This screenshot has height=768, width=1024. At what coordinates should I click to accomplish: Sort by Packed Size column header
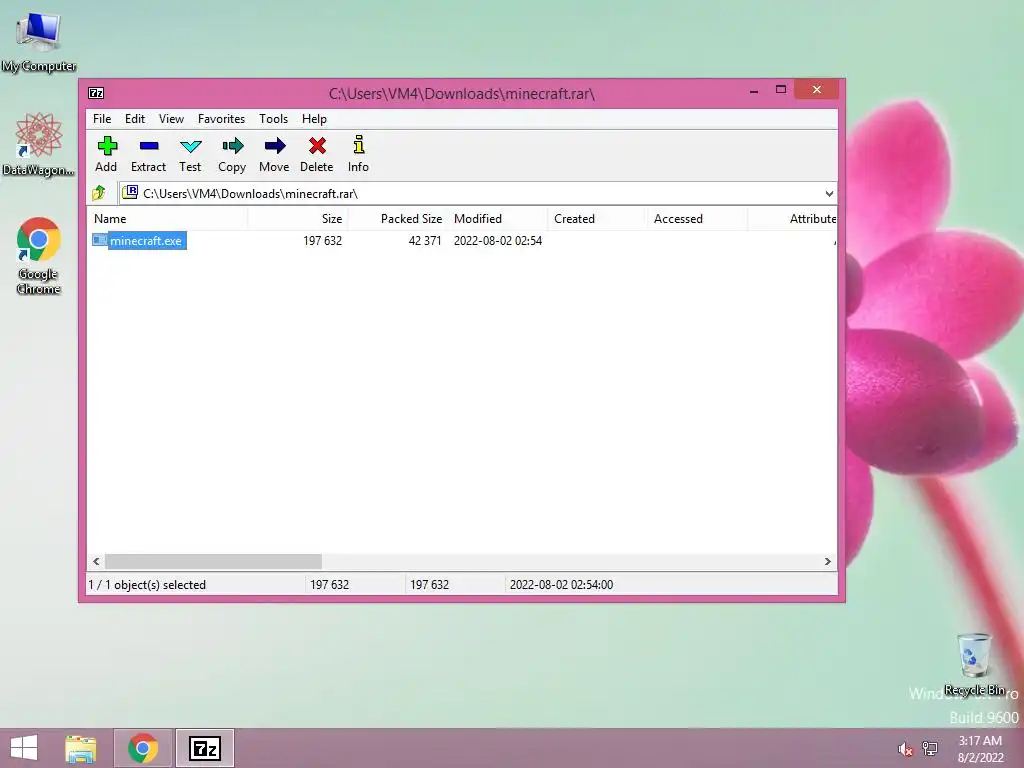pyautogui.click(x=397, y=219)
